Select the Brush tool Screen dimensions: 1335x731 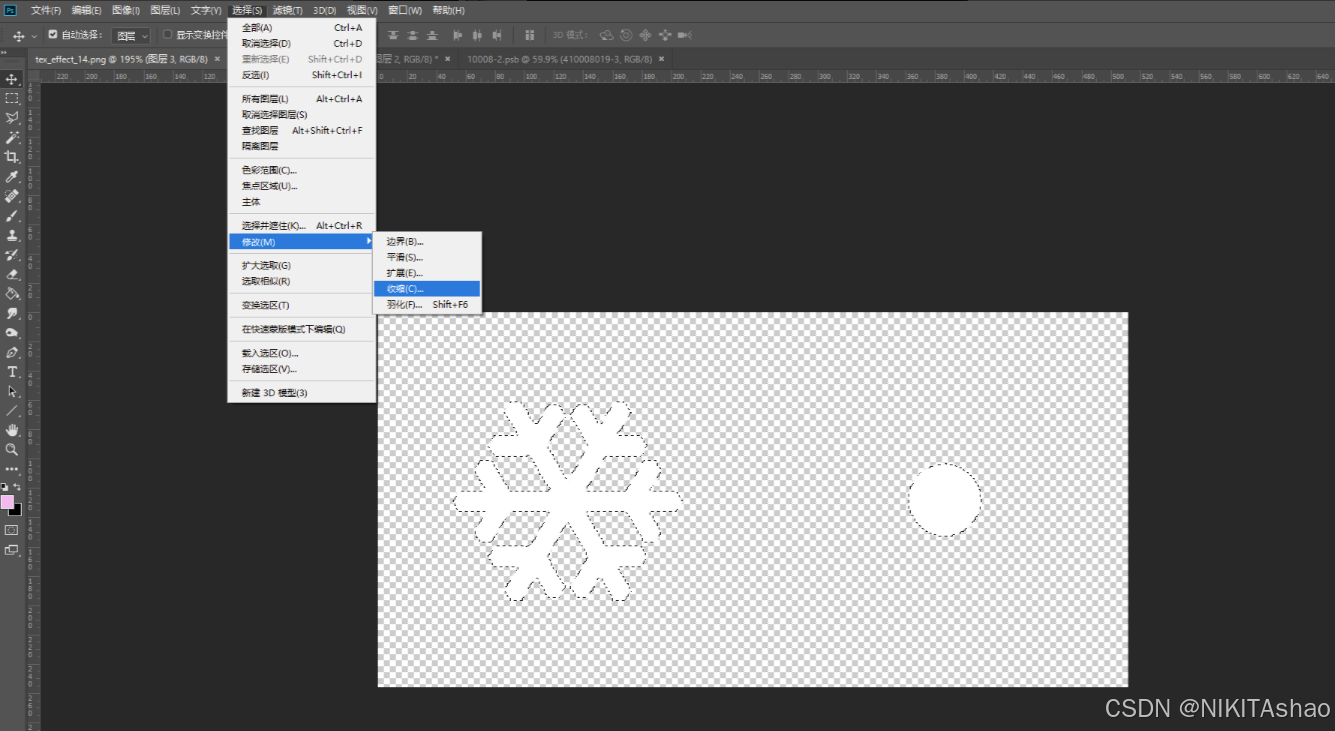tap(12, 216)
